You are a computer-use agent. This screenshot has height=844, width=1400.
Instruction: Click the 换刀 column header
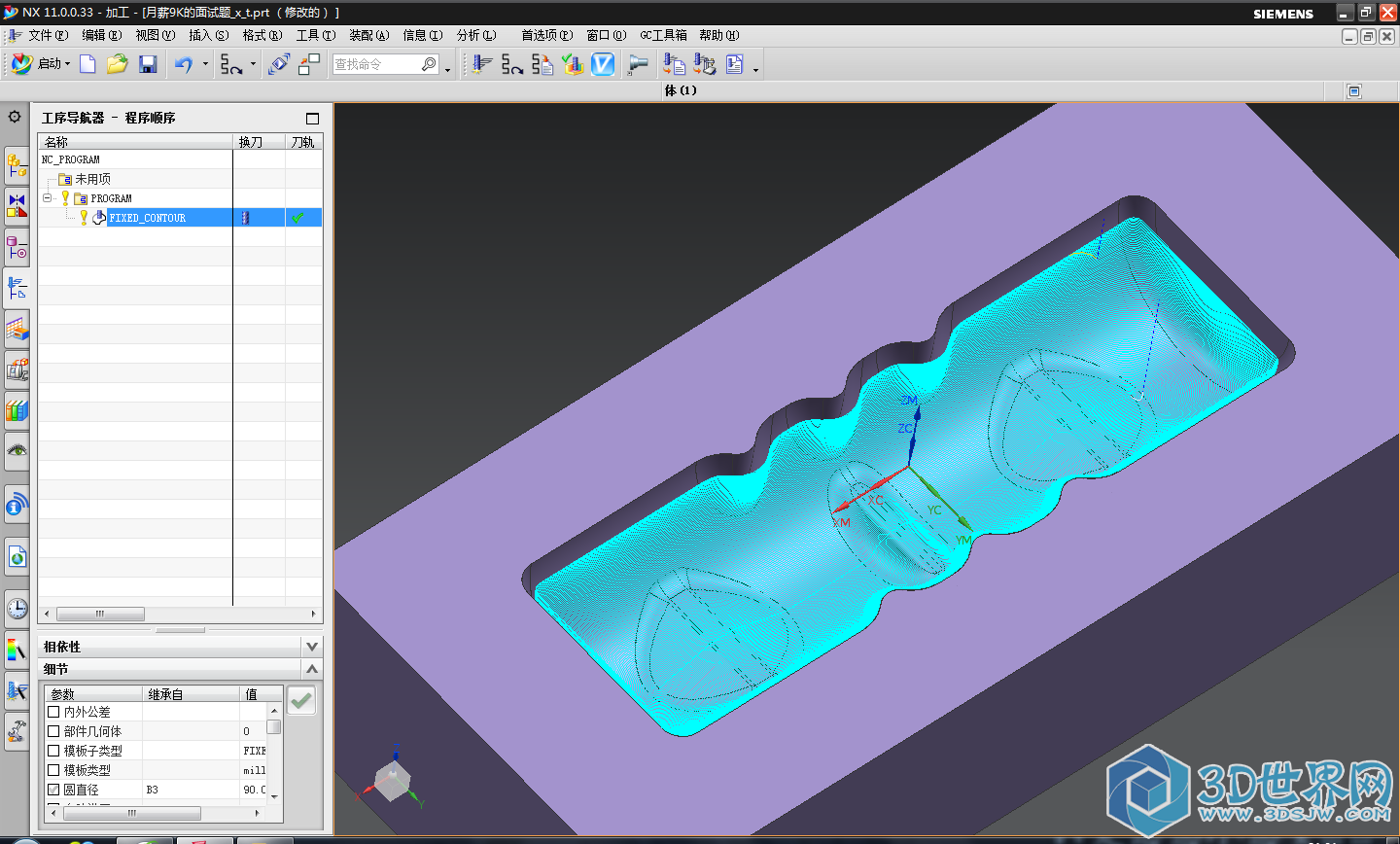tap(260, 142)
